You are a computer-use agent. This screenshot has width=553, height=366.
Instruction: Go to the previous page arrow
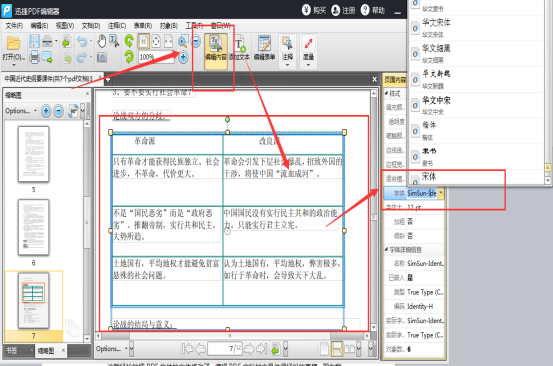click(201, 349)
